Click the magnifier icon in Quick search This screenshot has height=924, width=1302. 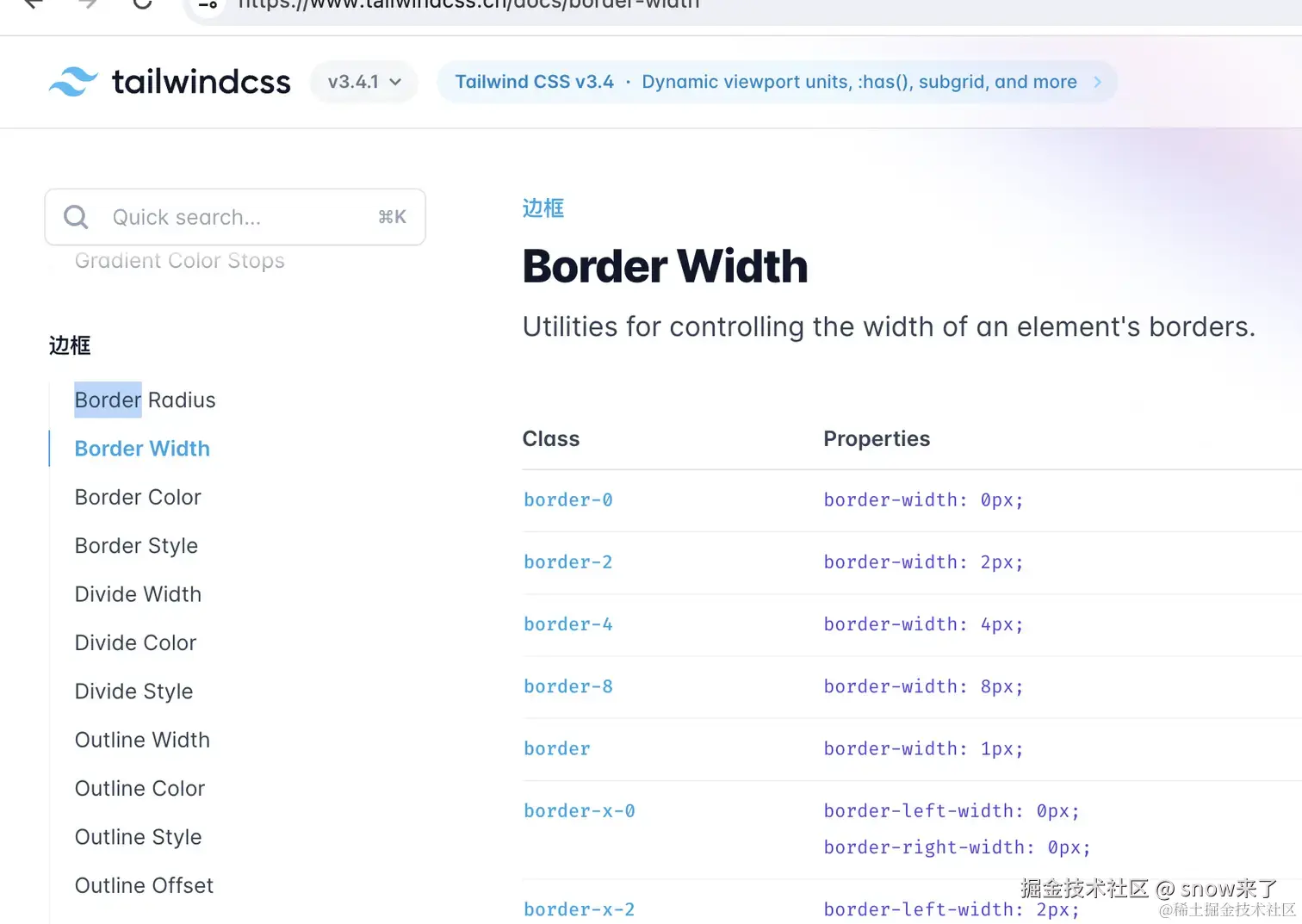click(76, 217)
